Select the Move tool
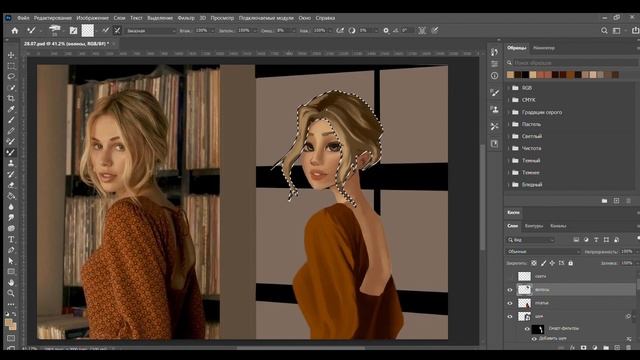The width and height of the screenshot is (640, 360). (x=11, y=55)
